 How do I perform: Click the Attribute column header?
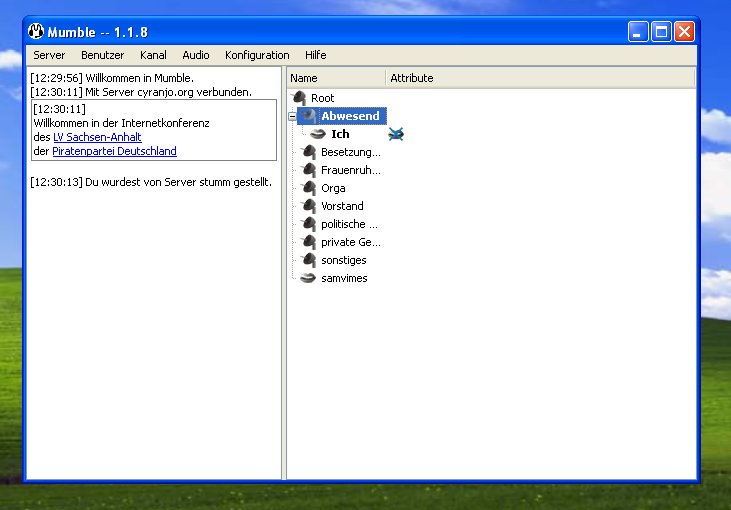(x=411, y=78)
